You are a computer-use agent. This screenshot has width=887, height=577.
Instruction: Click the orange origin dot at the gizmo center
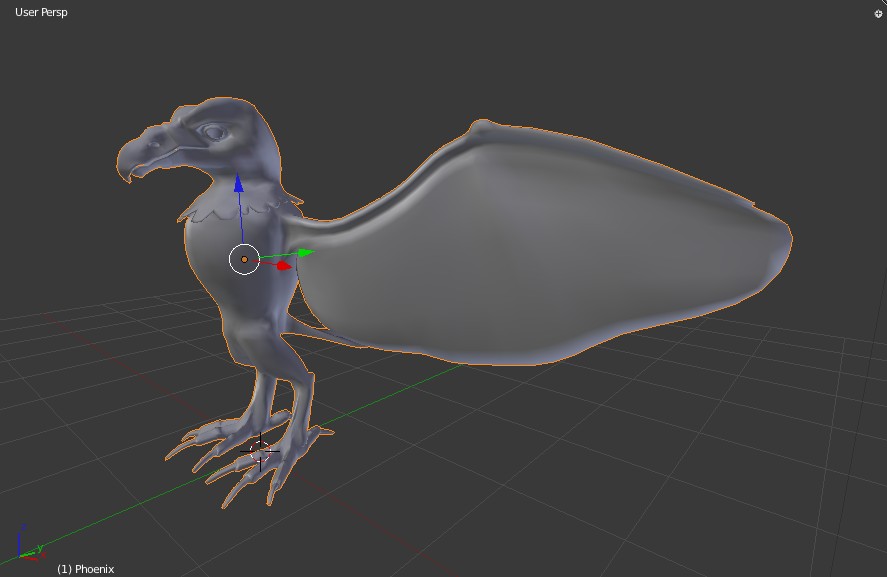(x=243, y=258)
